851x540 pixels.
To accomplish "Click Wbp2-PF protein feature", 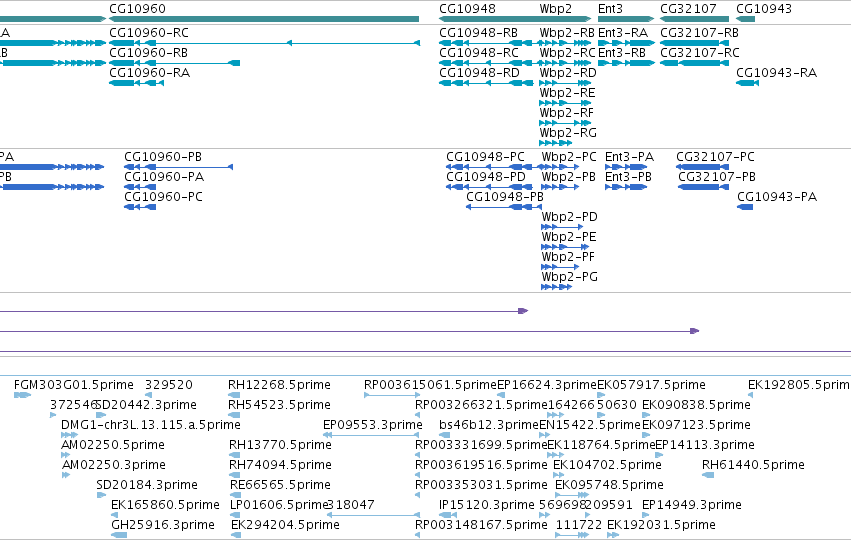I will coord(560,268).
